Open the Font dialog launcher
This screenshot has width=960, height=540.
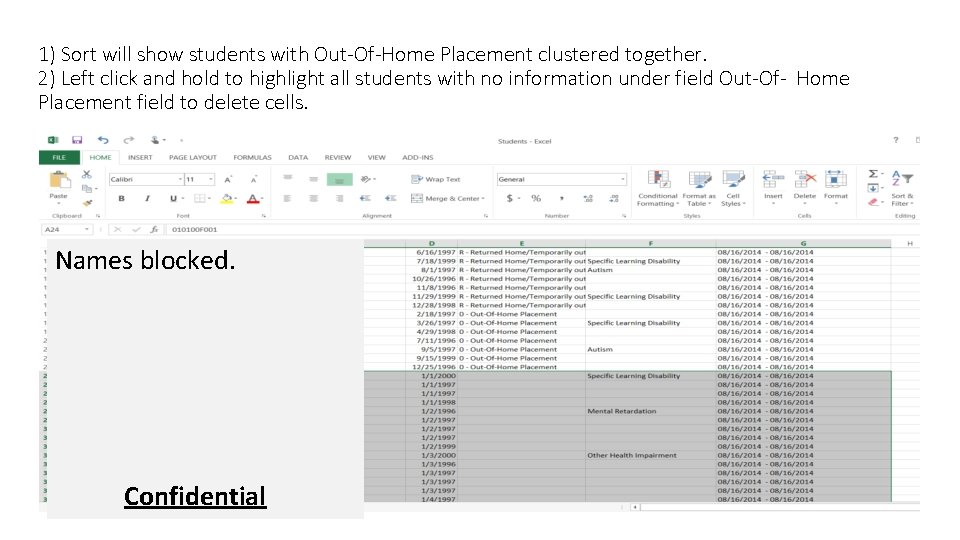click(x=264, y=216)
